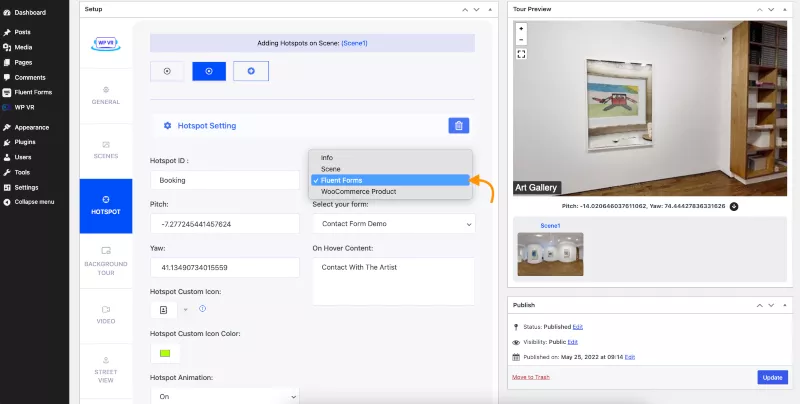Choose WooCommerce Product option
The width and height of the screenshot is (800, 404).
[x=390, y=191]
